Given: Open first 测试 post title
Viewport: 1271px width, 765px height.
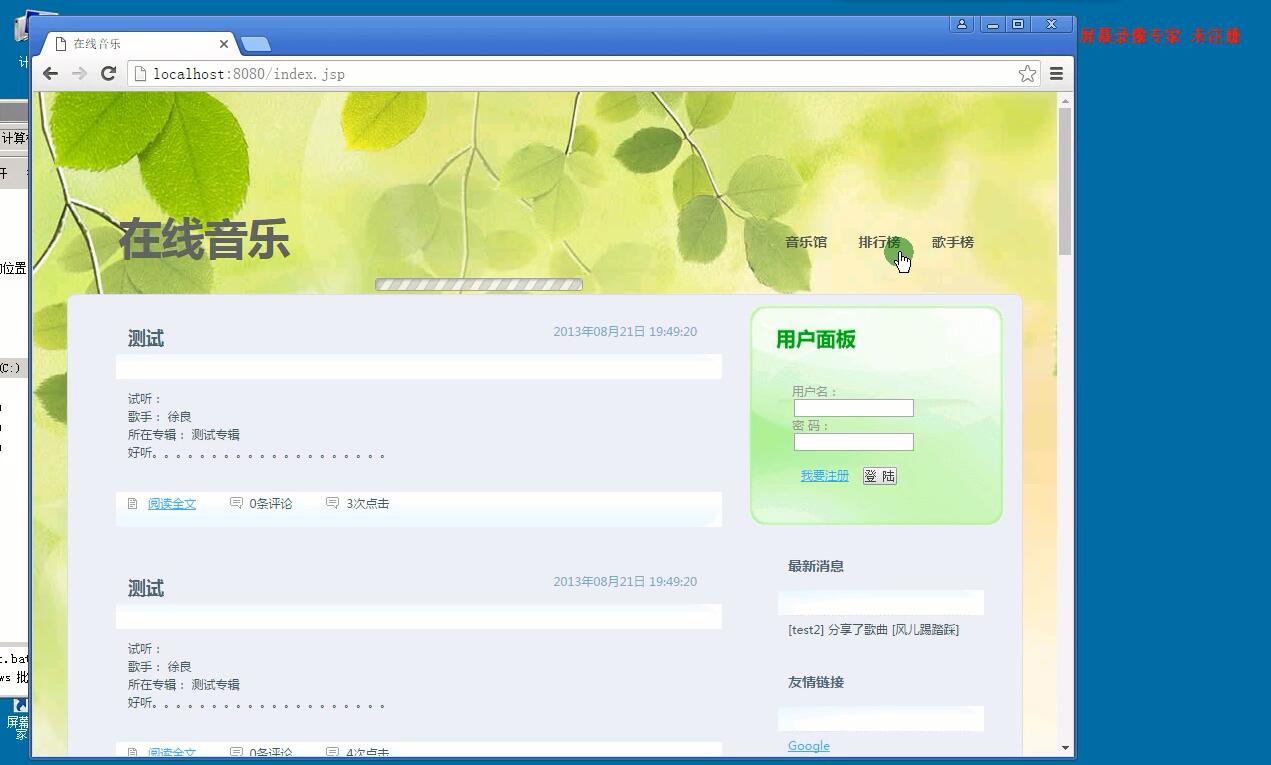Looking at the screenshot, I should [146, 339].
